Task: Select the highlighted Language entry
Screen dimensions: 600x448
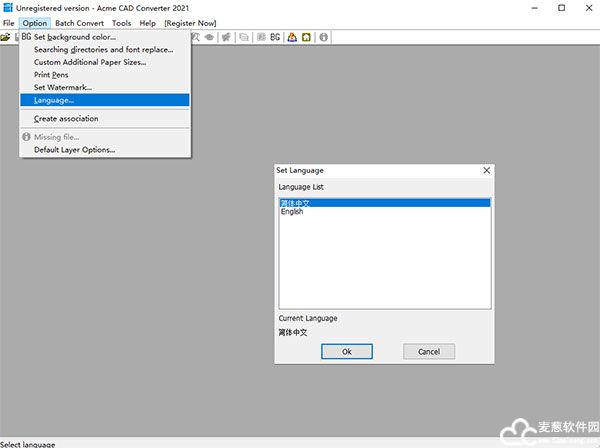Action: tap(105, 100)
